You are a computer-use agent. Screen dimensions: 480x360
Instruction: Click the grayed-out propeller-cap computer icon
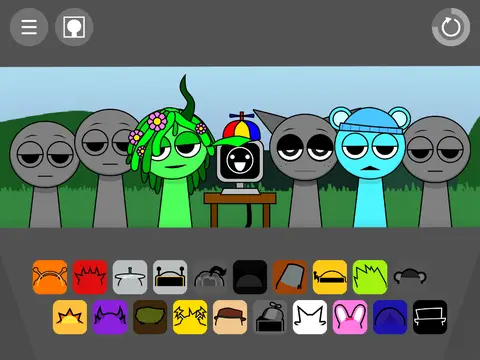(x=270, y=317)
